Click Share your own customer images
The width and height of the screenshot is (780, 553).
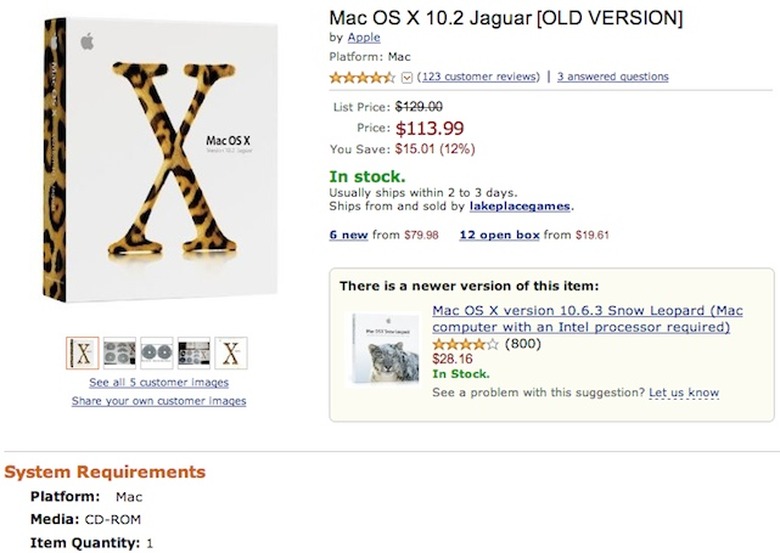159,401
